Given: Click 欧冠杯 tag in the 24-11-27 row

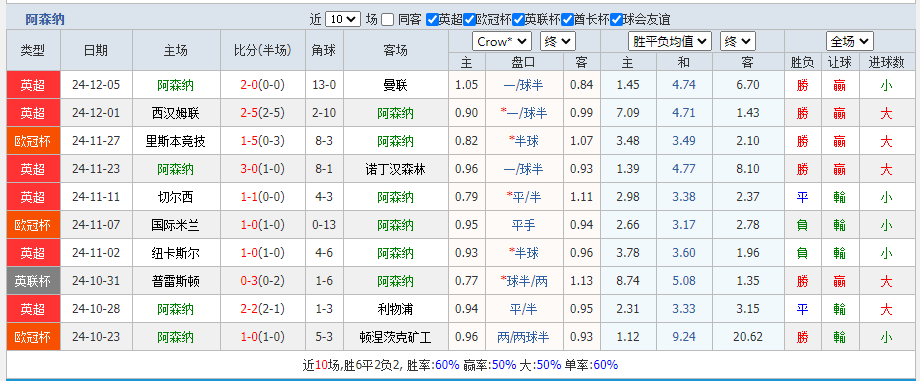Looking at the screenshot, I should tap(33, 141).
